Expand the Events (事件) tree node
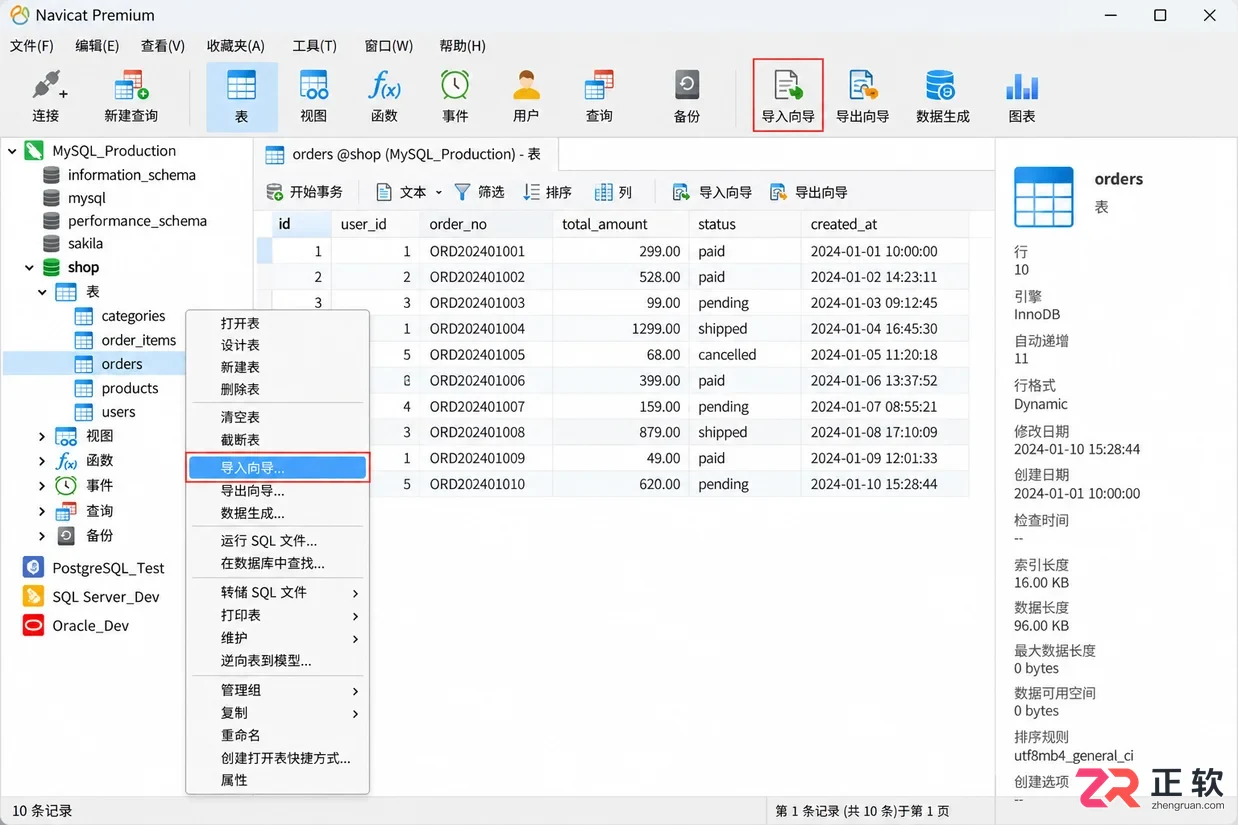This screenshot has width=1238, height=825. (x=42, y=486)
